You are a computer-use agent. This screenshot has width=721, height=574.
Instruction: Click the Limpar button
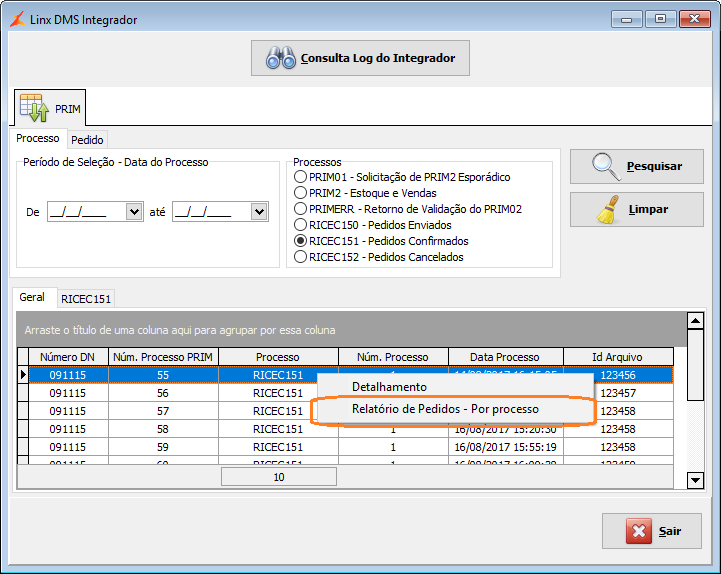[637, 210]
